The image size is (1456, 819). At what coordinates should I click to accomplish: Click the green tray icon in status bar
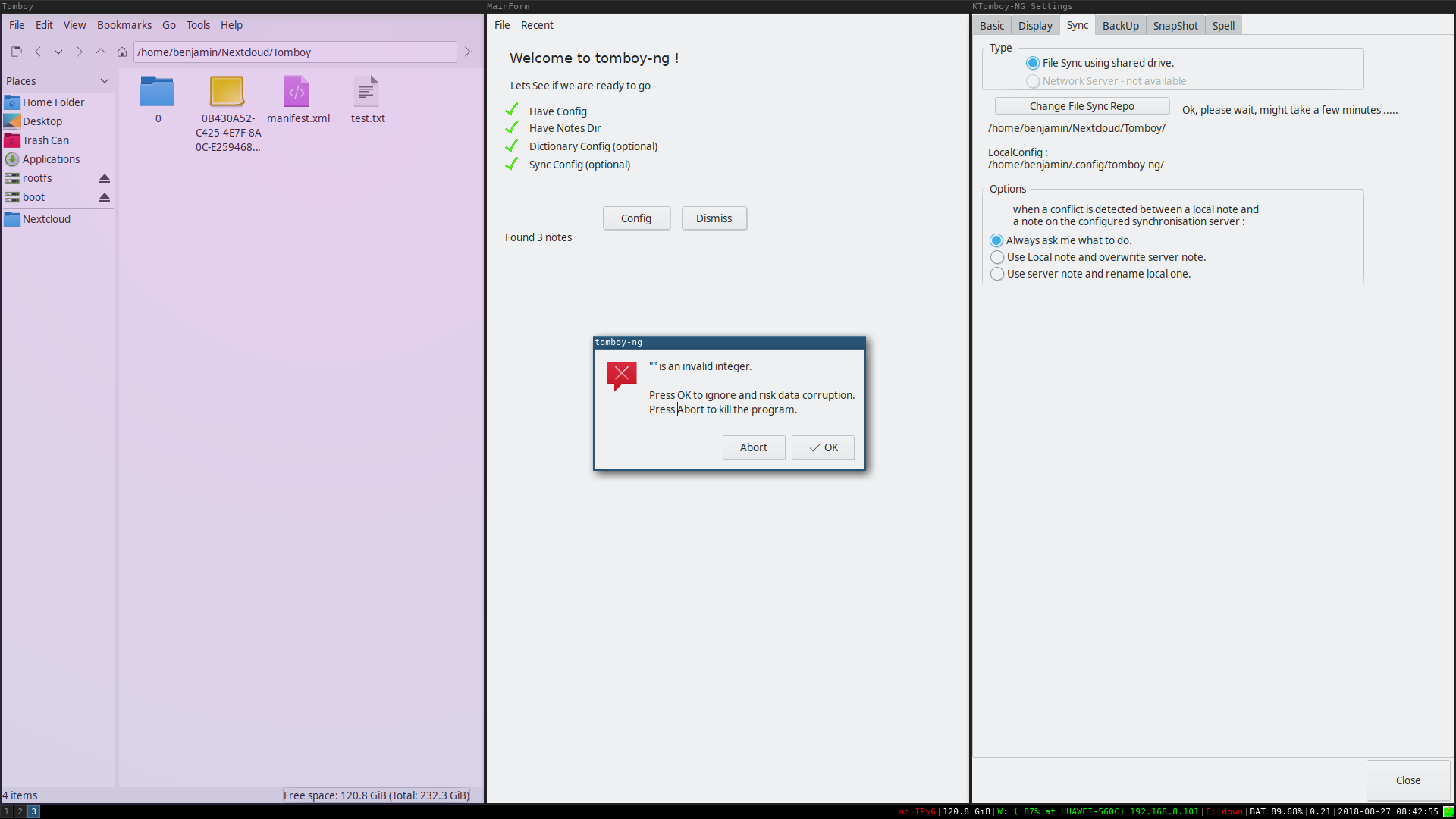tap(1448, 811)
